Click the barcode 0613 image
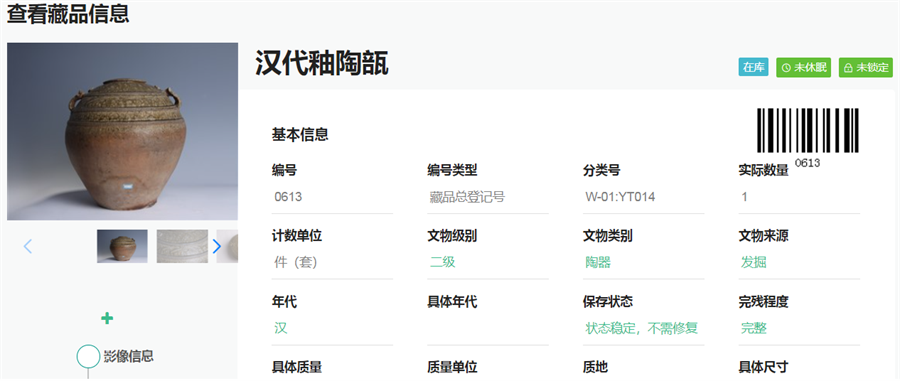 point(807,137)
